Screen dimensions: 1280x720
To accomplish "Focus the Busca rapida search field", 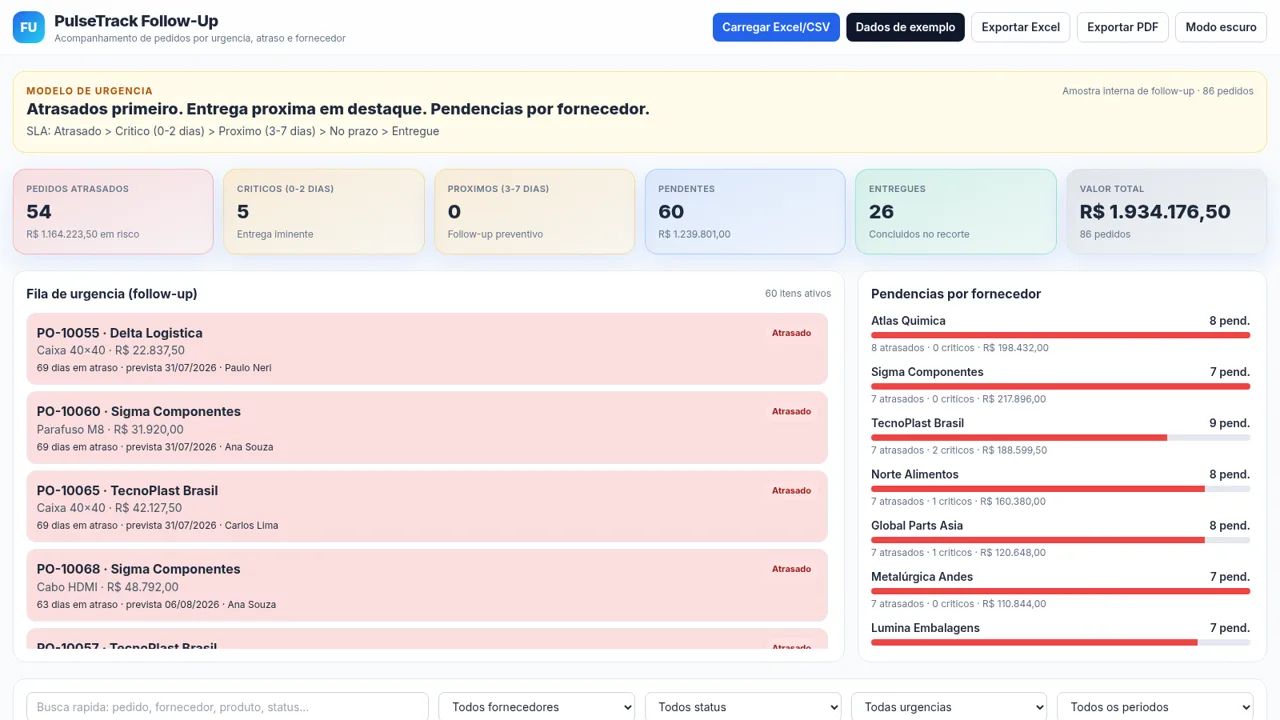I will tap(227, 707).
